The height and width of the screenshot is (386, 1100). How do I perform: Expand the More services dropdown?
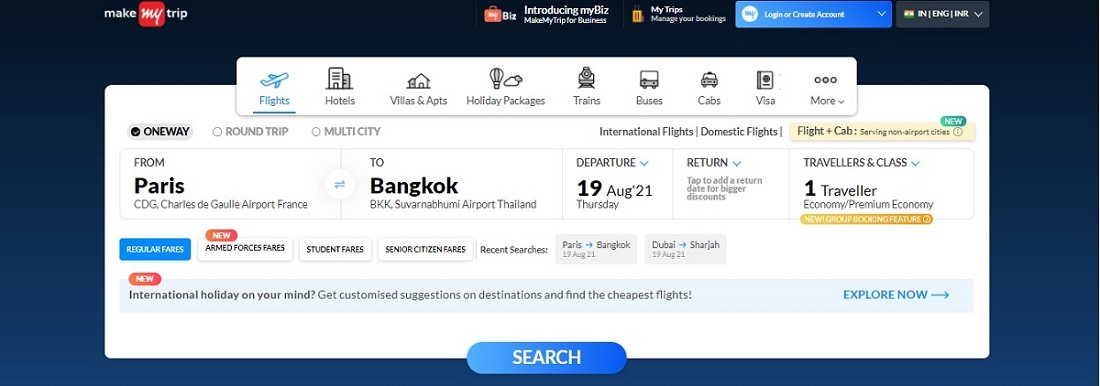tap(826, 88)
